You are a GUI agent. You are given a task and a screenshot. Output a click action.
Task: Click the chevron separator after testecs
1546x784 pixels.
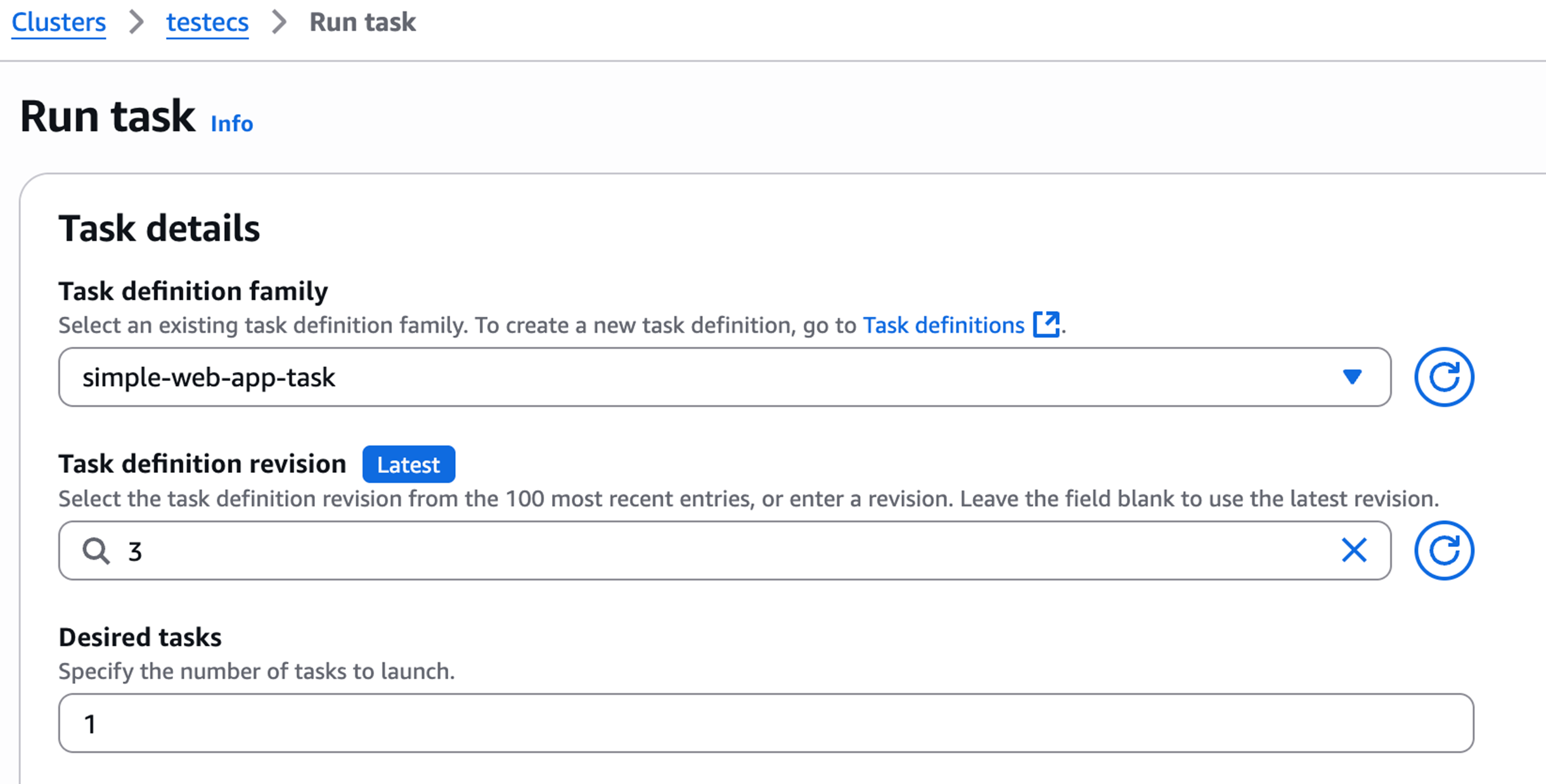279,22
